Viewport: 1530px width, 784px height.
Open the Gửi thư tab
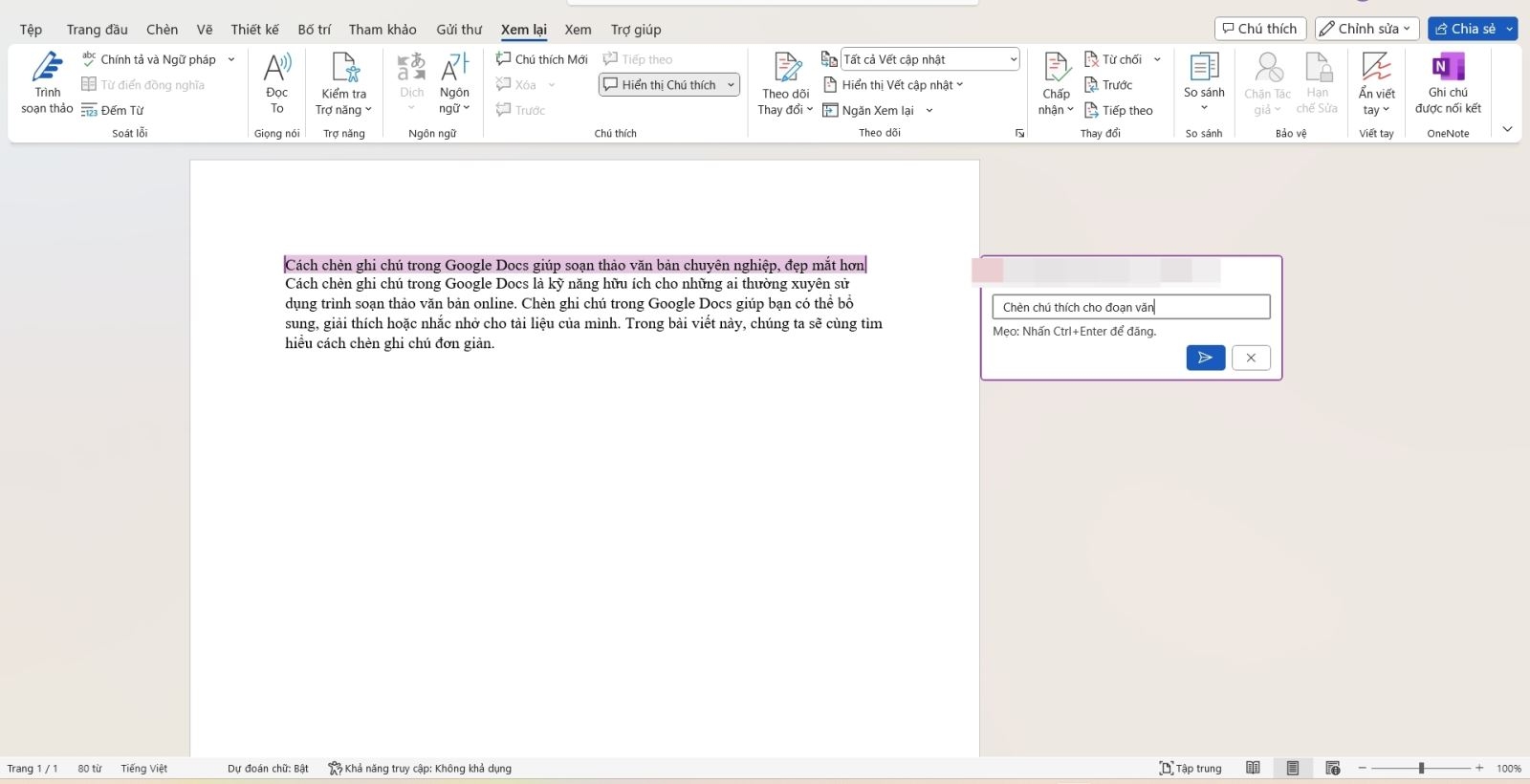click(459, 30)
